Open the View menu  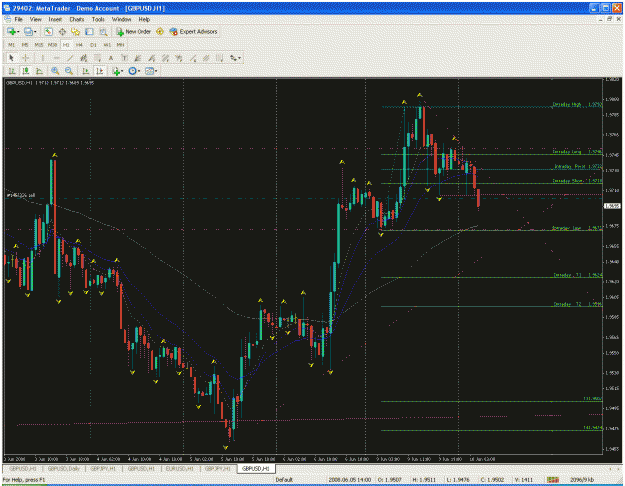[x=35, y=20]
